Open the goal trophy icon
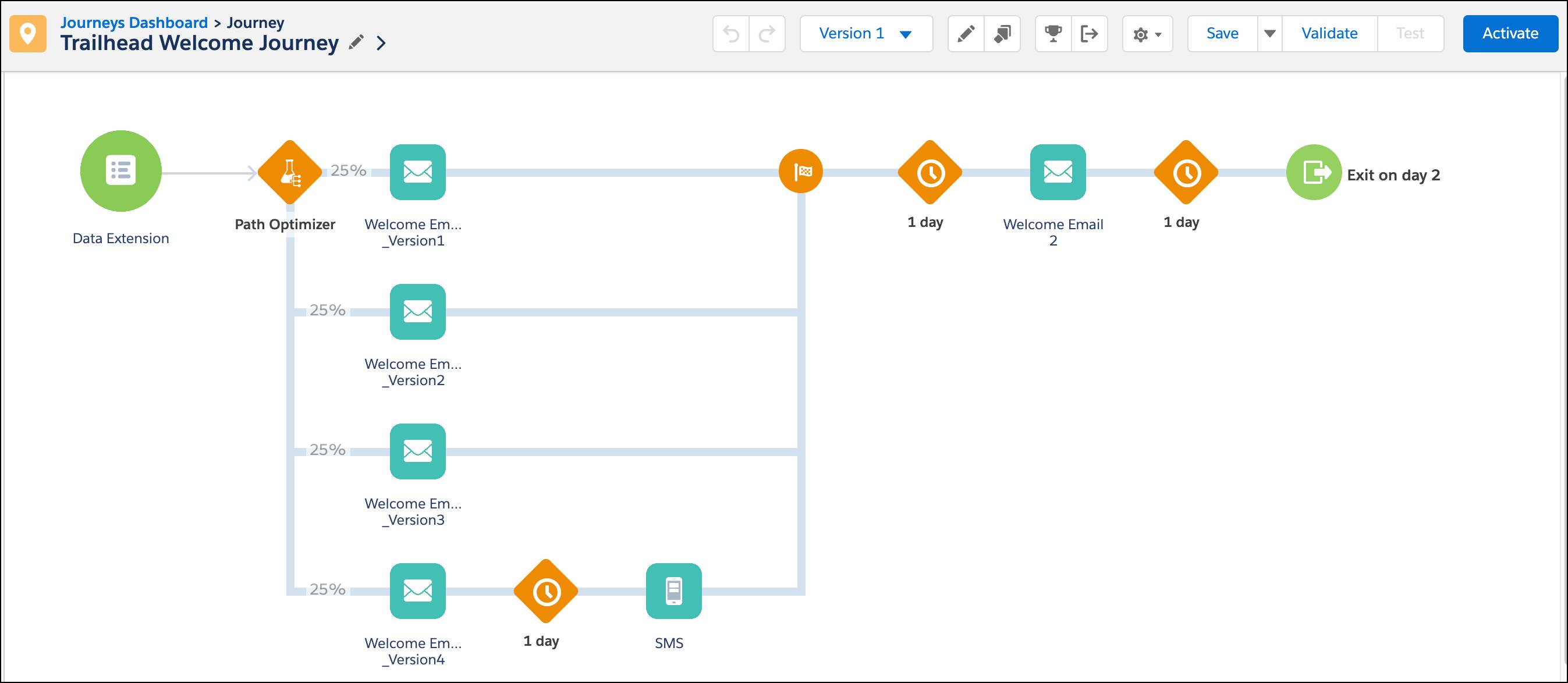This screenshot has width=1568, height=683. point(1053,33)
